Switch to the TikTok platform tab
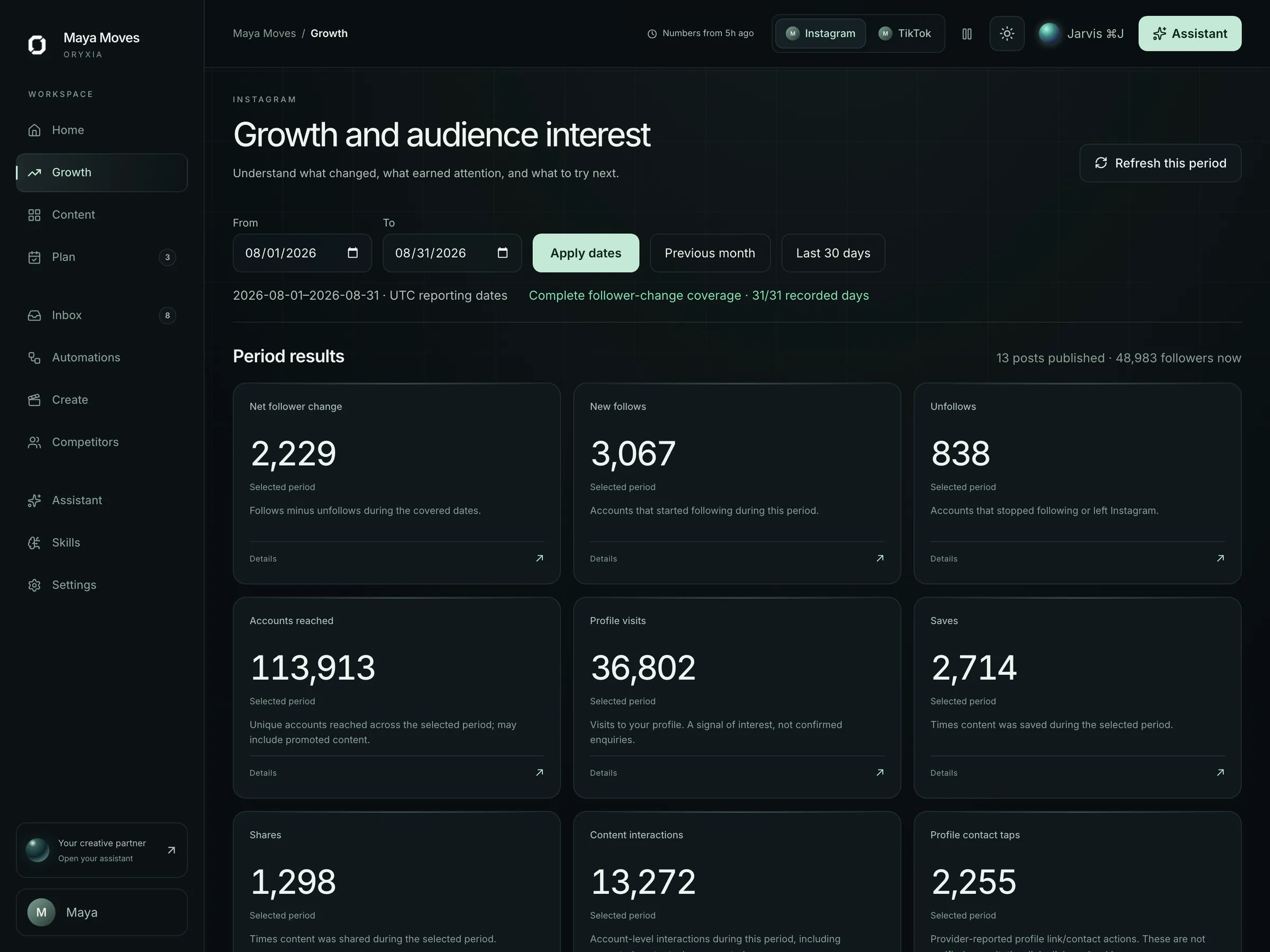The width and height of the screenshot is (1270, 952). (x=905, y=33)
